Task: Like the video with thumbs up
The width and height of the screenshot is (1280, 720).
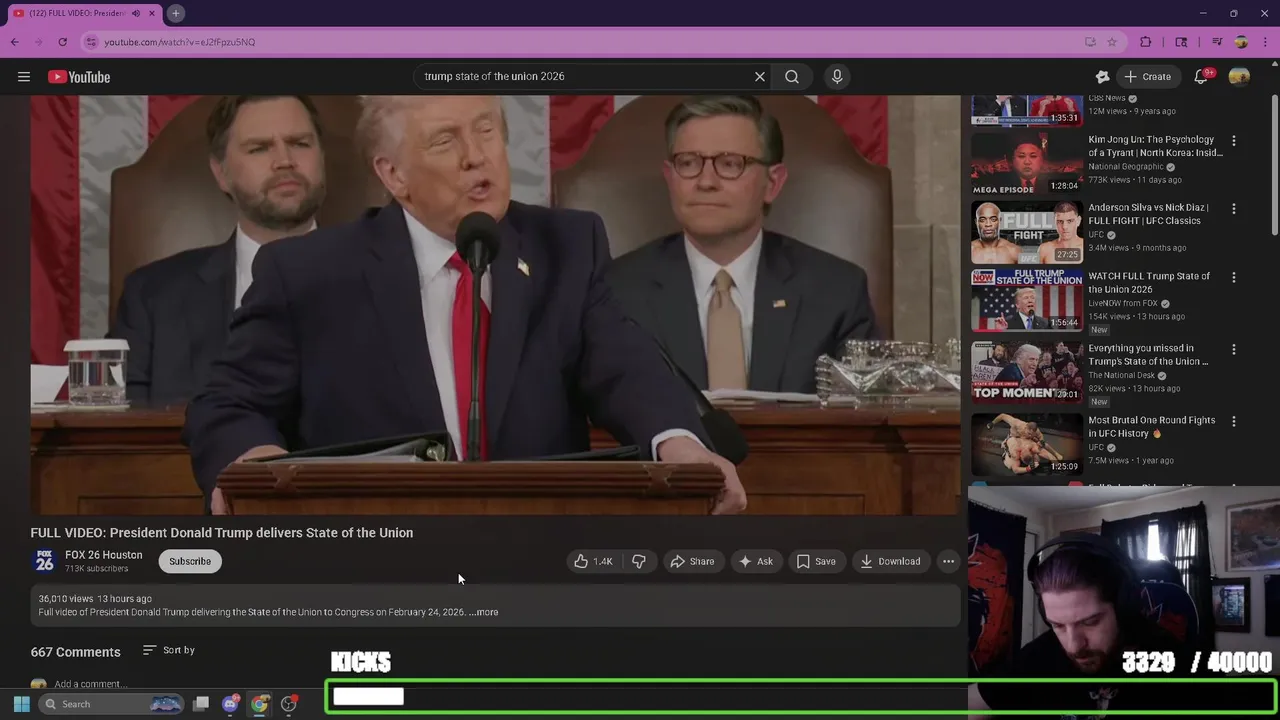Action: click(593, 561)
